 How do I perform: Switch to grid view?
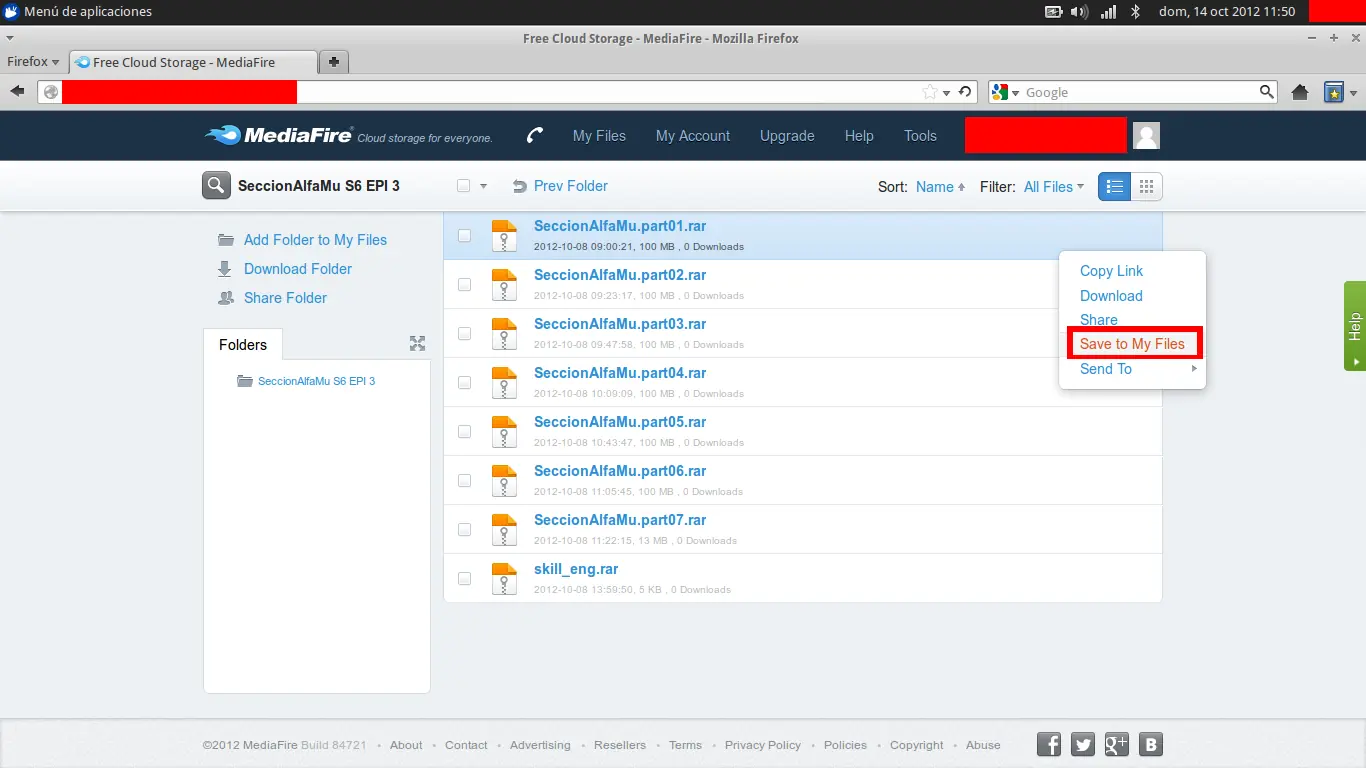[1146, 187]
